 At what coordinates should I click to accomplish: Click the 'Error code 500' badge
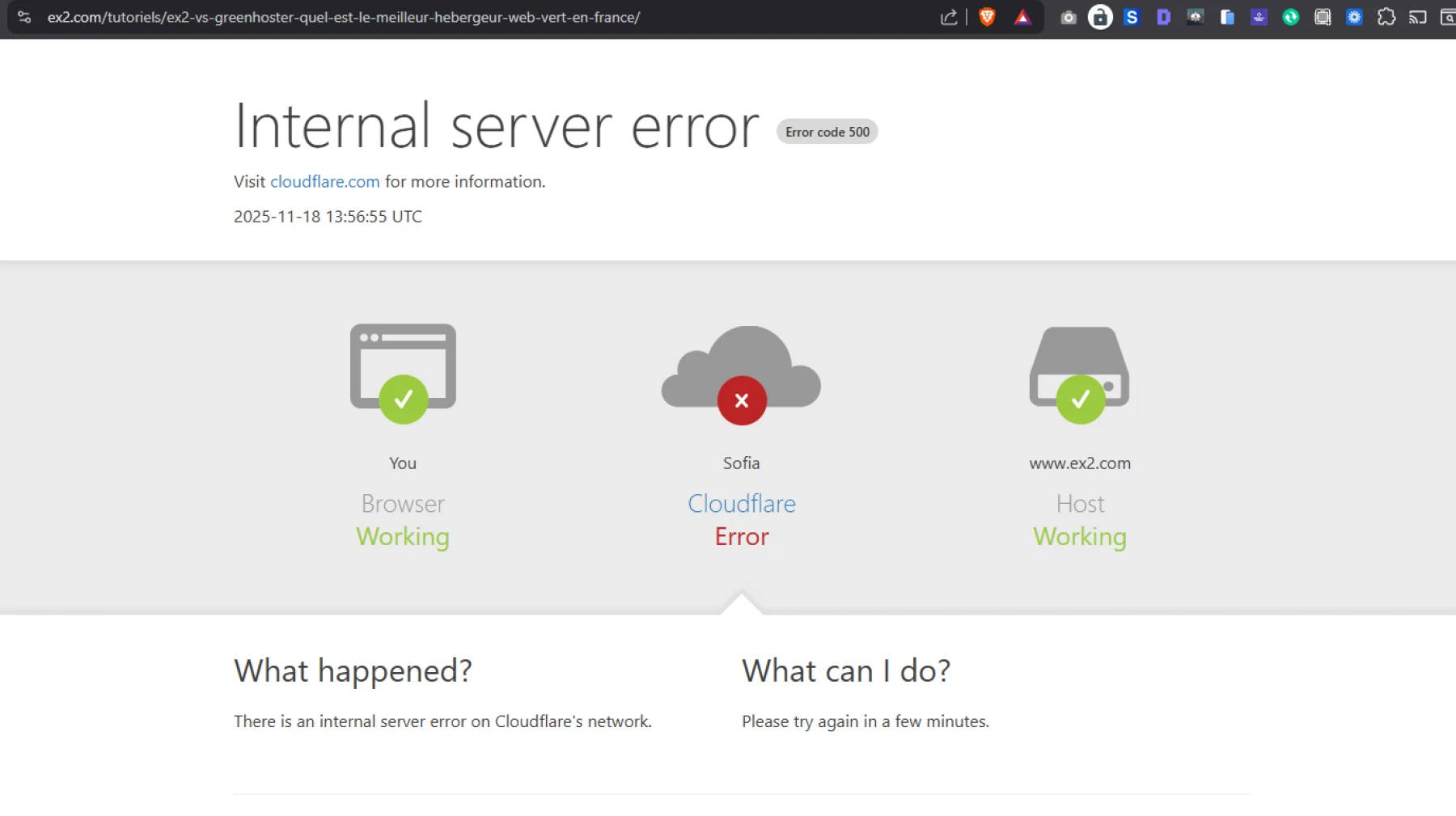click(x=827, y=131)
